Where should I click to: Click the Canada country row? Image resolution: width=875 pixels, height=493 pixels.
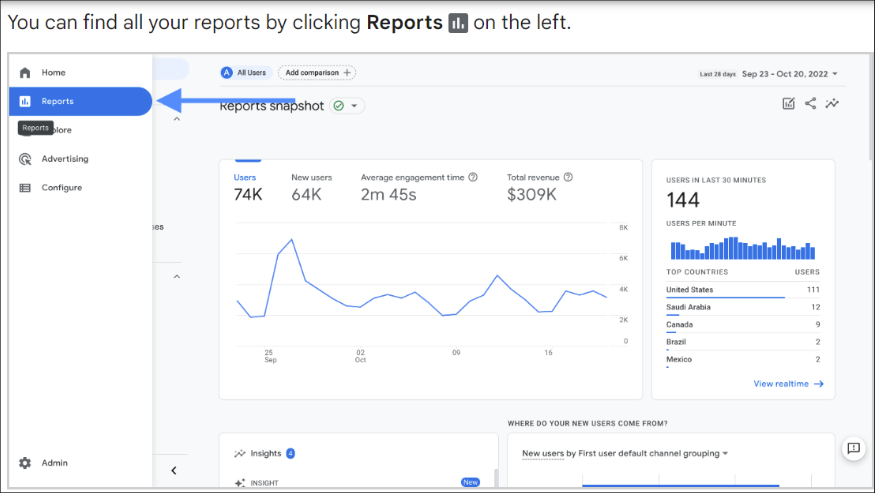click(x=743, y=326)
